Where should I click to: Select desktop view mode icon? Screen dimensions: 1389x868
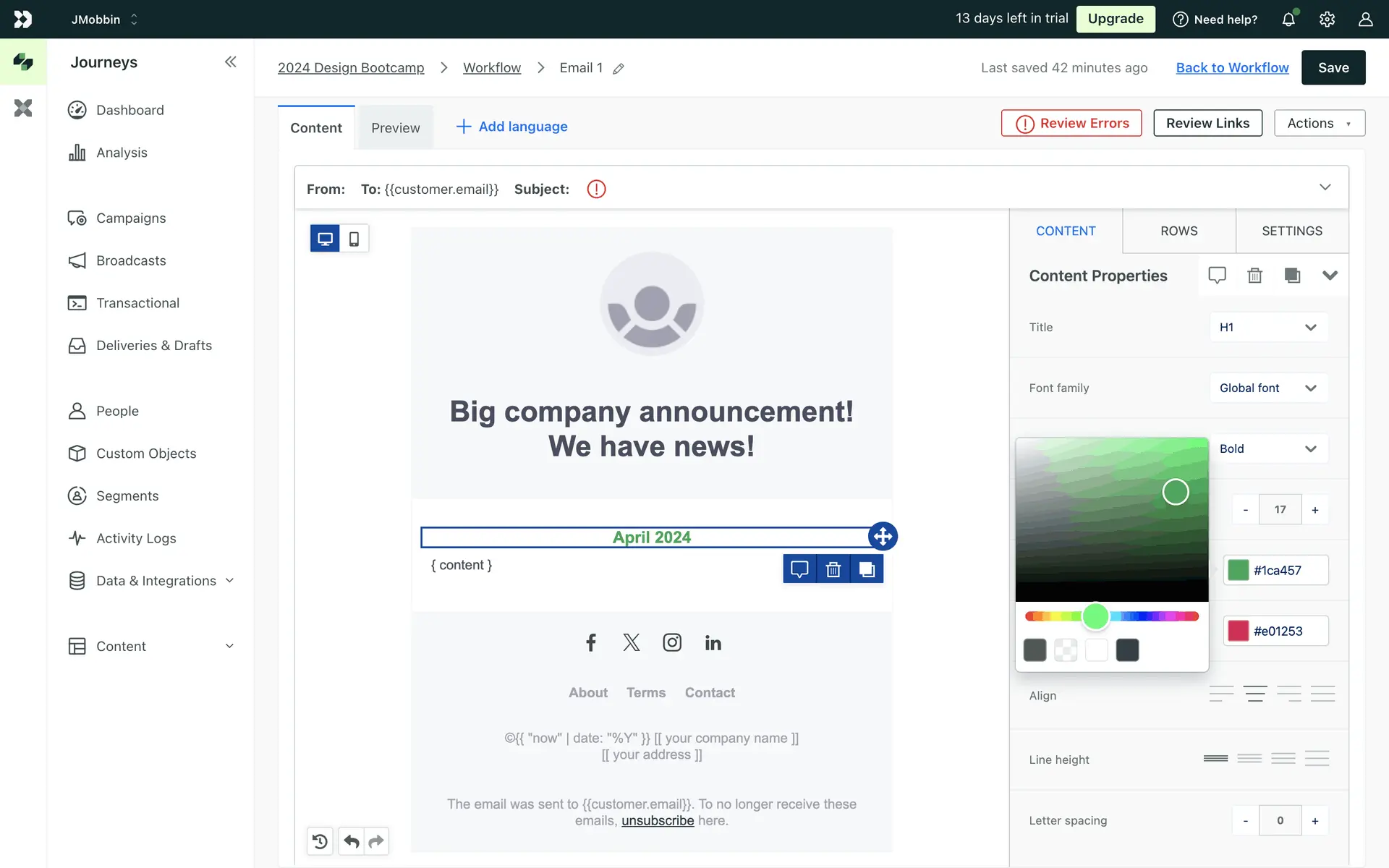coord(325,239)
